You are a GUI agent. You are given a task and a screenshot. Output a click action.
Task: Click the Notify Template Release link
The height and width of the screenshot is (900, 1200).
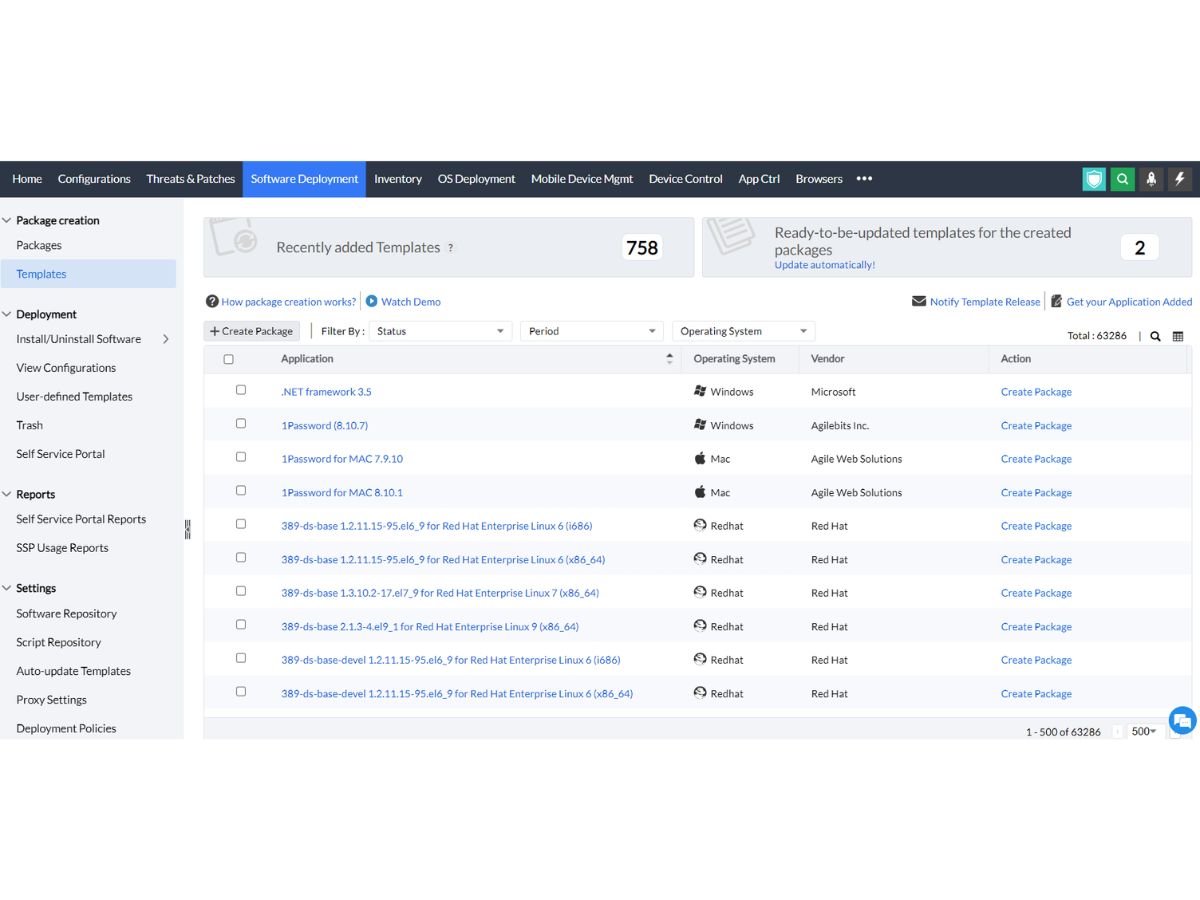985,301
